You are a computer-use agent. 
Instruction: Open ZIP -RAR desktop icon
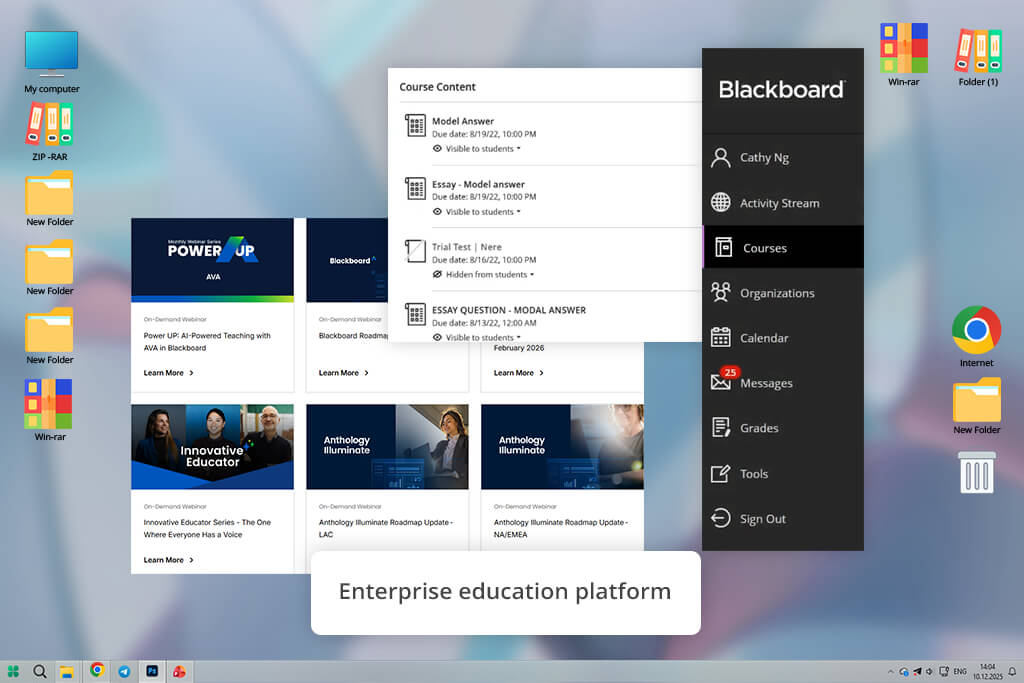coord(50,132)
